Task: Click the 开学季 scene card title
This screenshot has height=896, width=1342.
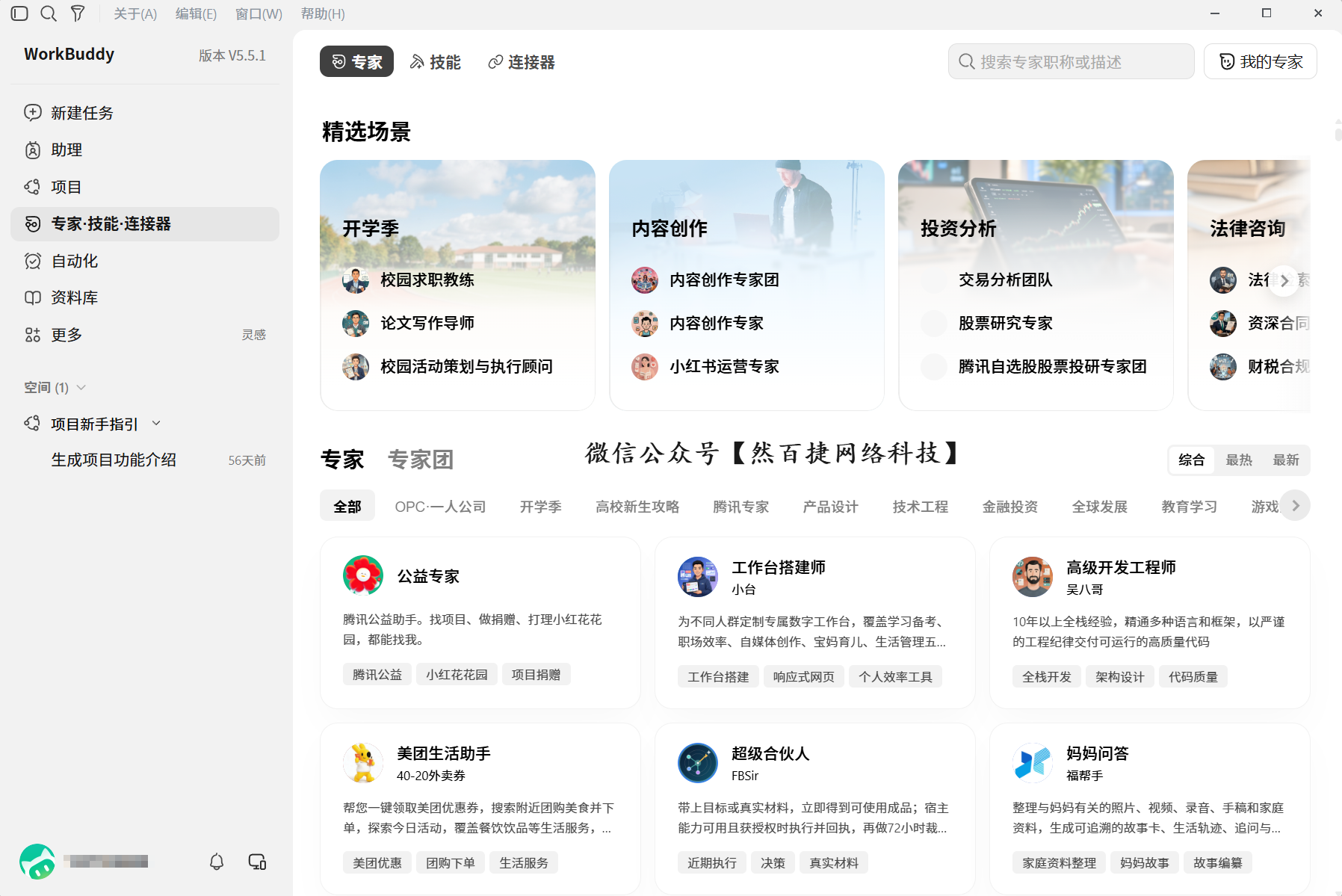Action: click(x=371, y=229)
